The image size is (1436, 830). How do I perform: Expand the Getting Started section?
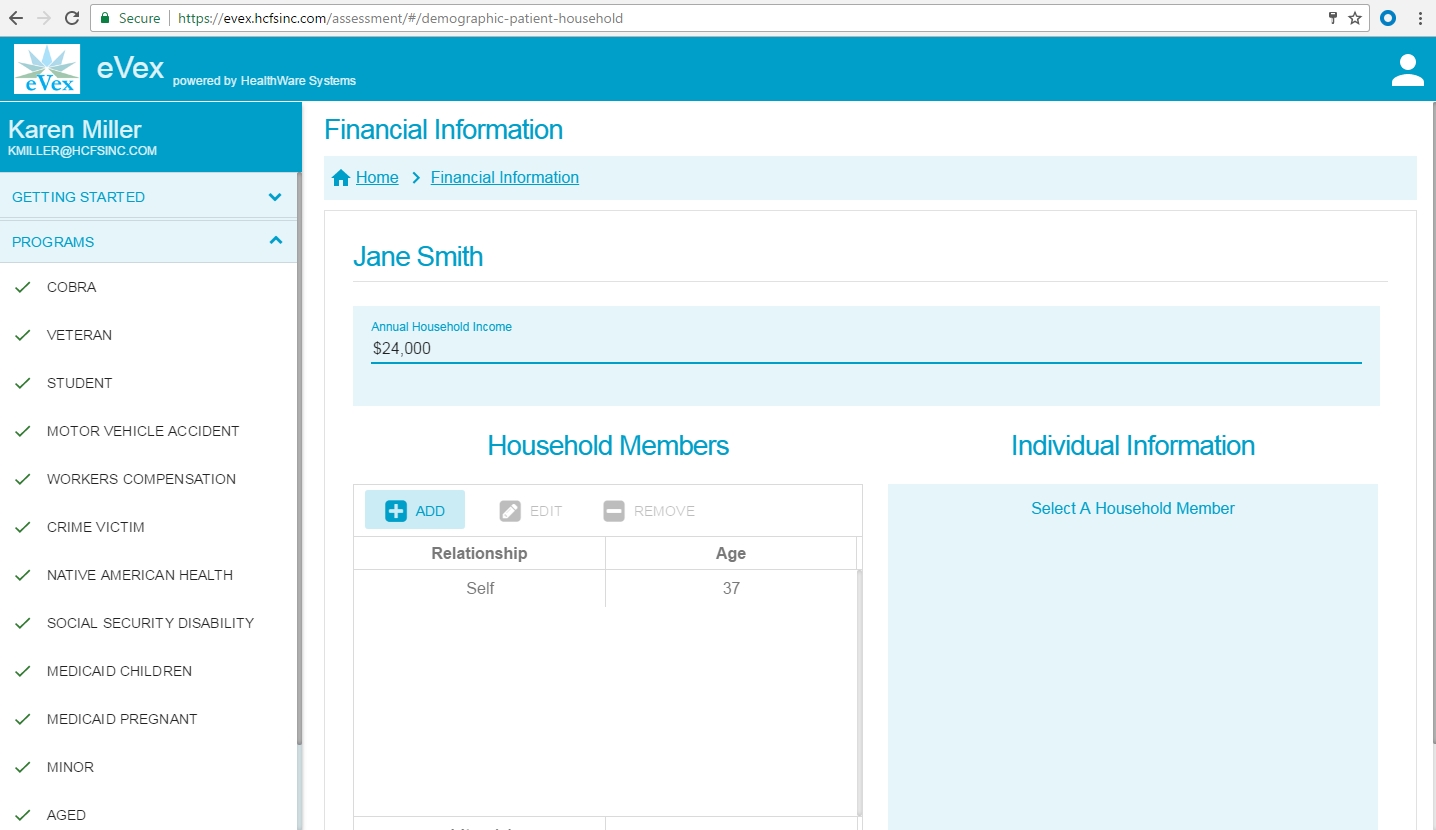pyautogui.click(x=148, y=197)
